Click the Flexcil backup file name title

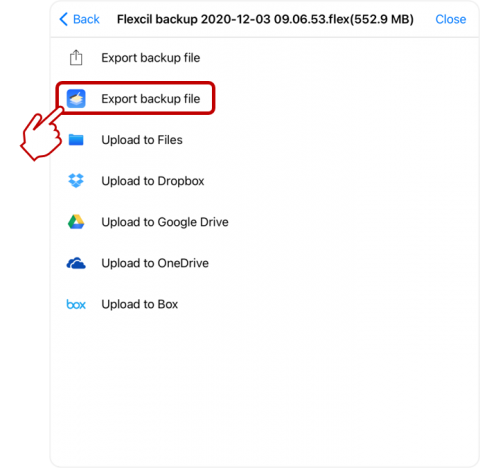[265, 19]
